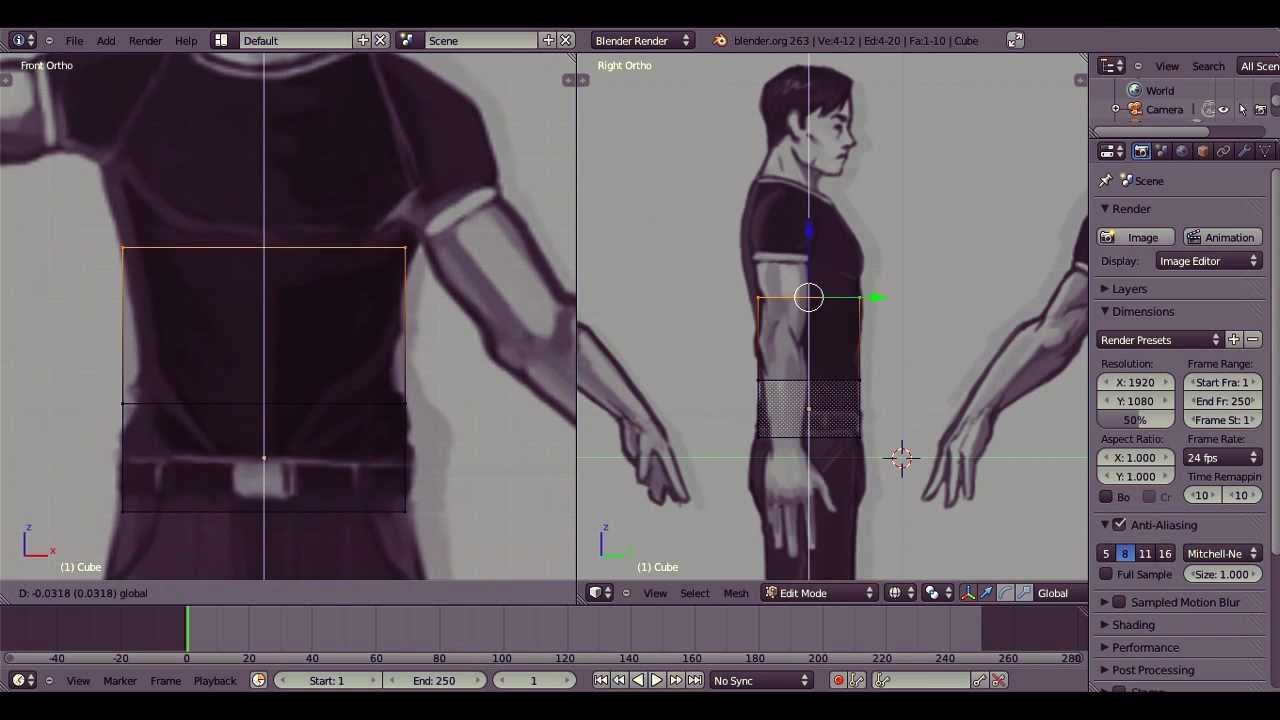Open the Render menu in header
This screenshot has width=1280, height=720.
[145, 41]
